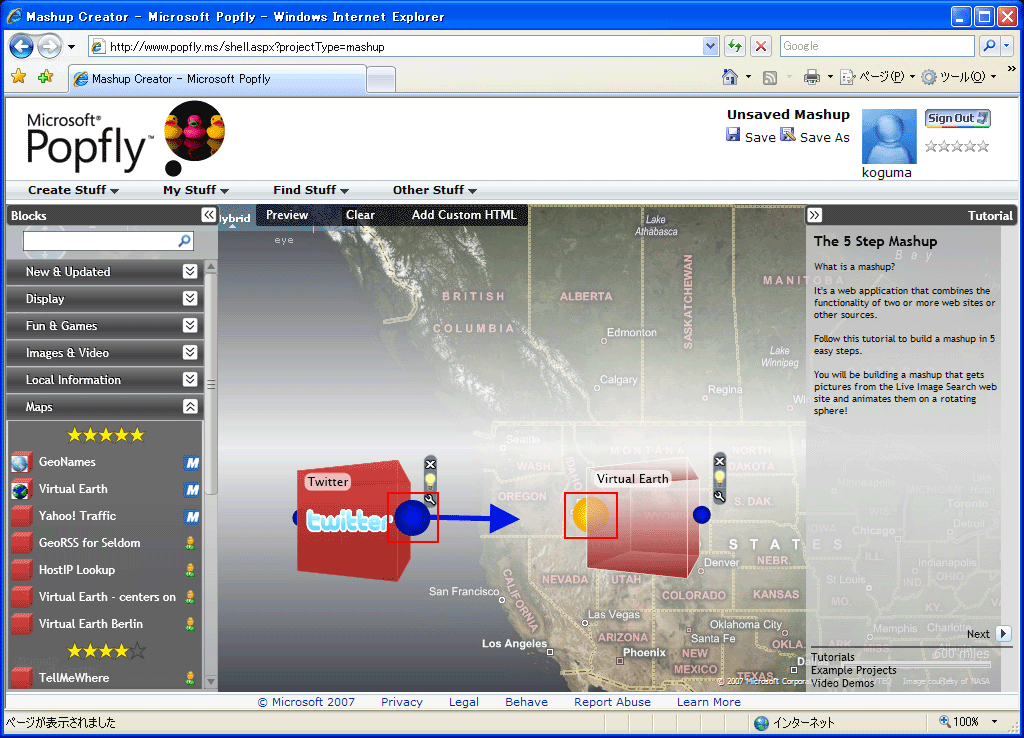This screenshot has height=738, width=1024.
Task: Delete the Virtual Earth canvas block via X
Action: tap(720, 461)
